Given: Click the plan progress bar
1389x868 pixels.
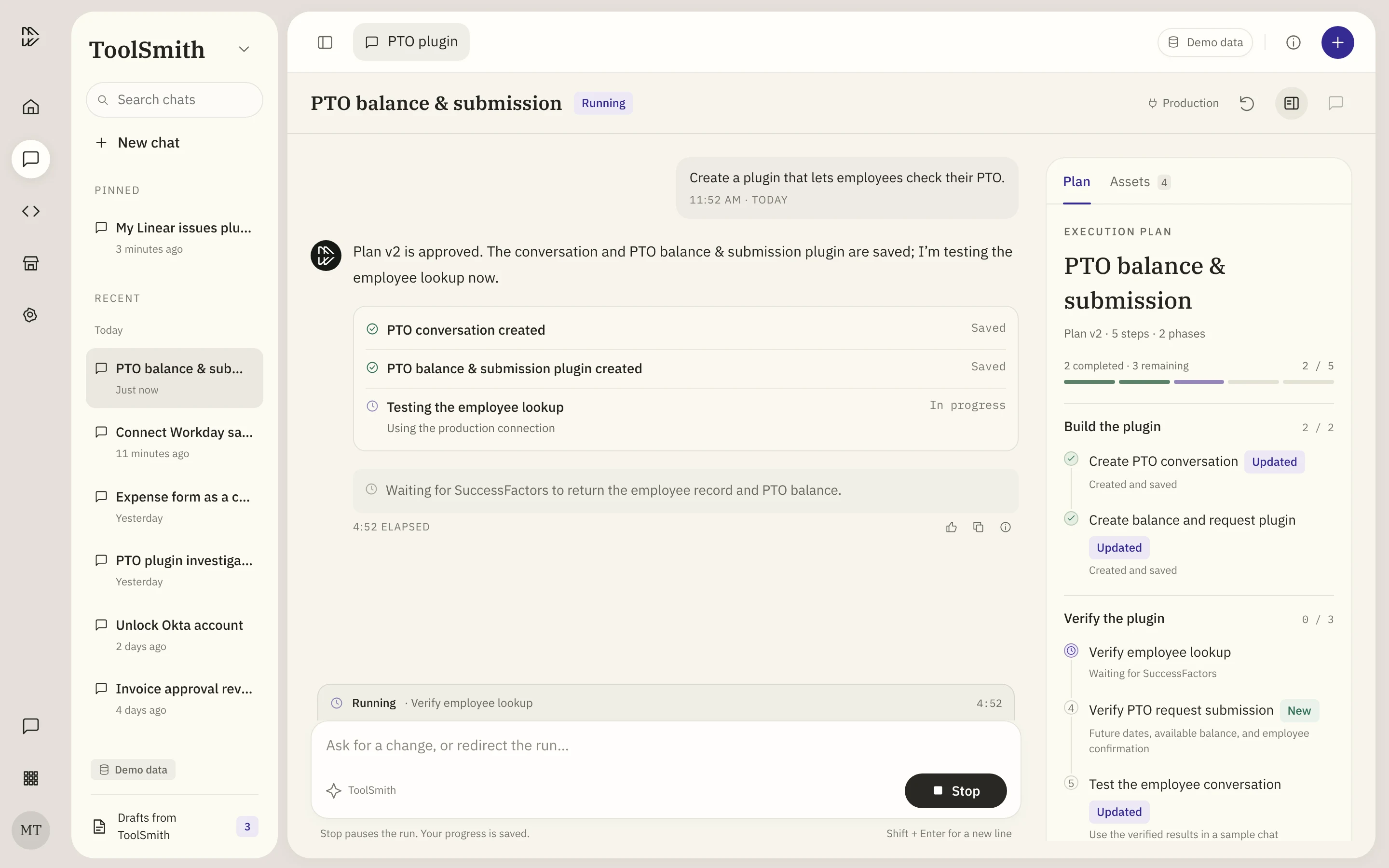Looking at the screenshot, I should 1198,382.
